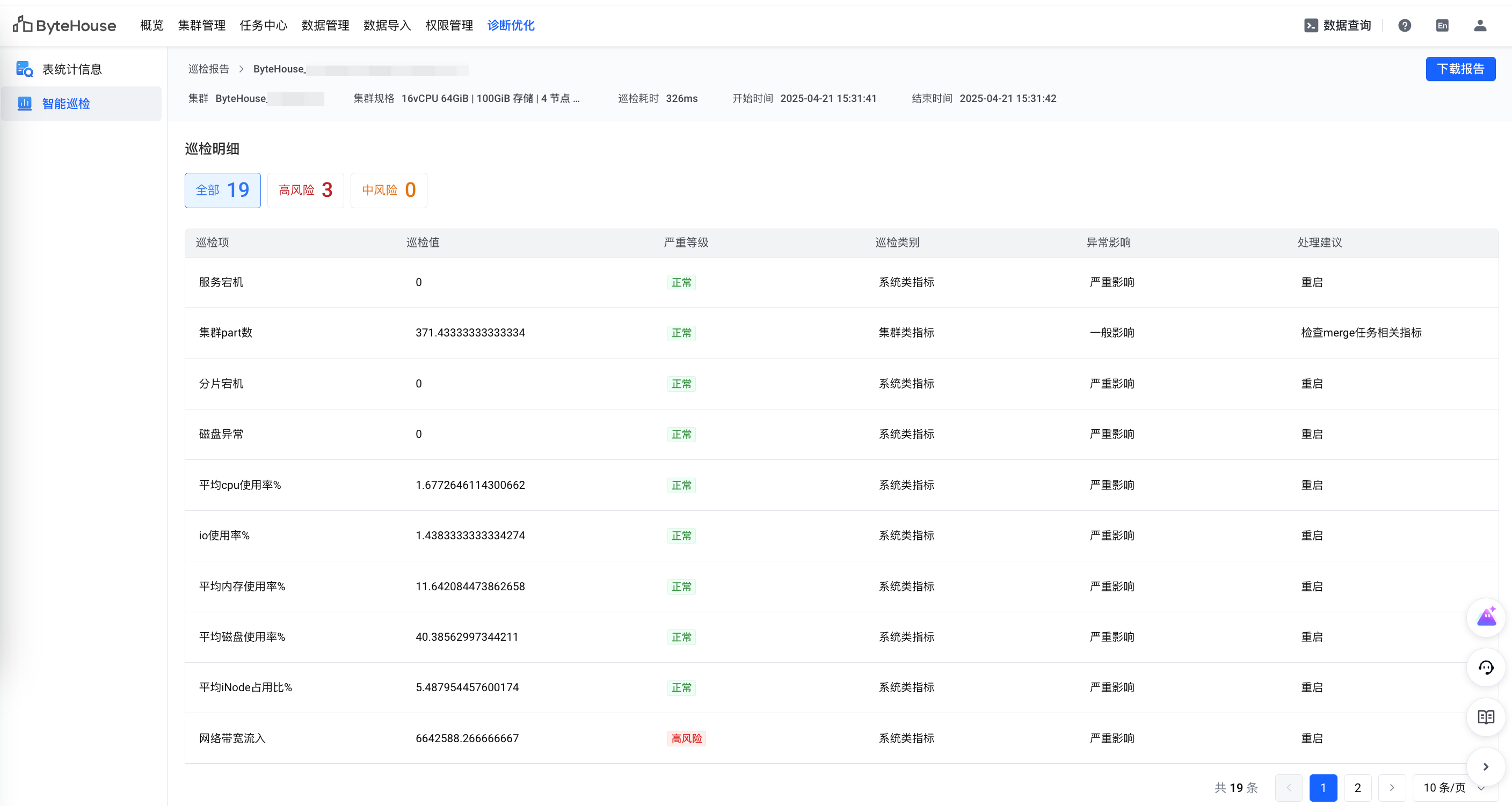Screen dimensions: 1512x806
Task: Open the user account profile icon
Action: click(x=1480, y=25)
